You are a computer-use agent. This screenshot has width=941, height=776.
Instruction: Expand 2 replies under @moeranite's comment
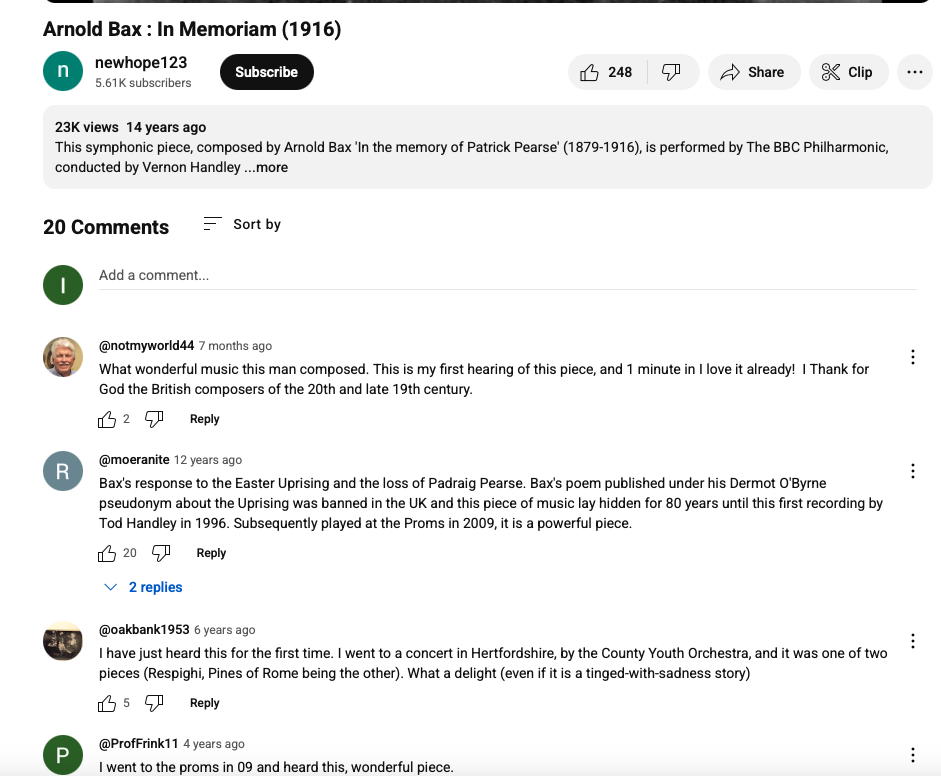pos(143,587)
